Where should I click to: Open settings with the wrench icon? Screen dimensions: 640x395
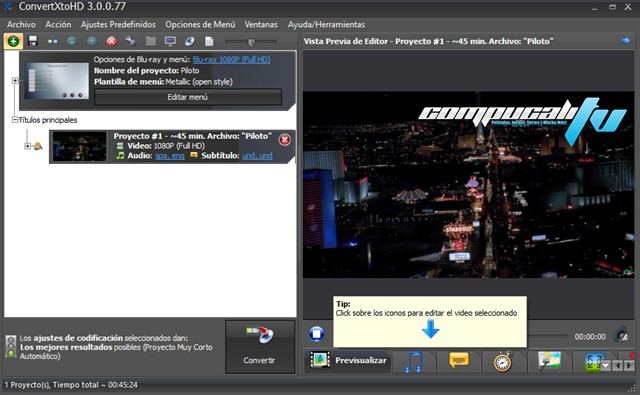(130, 41)
